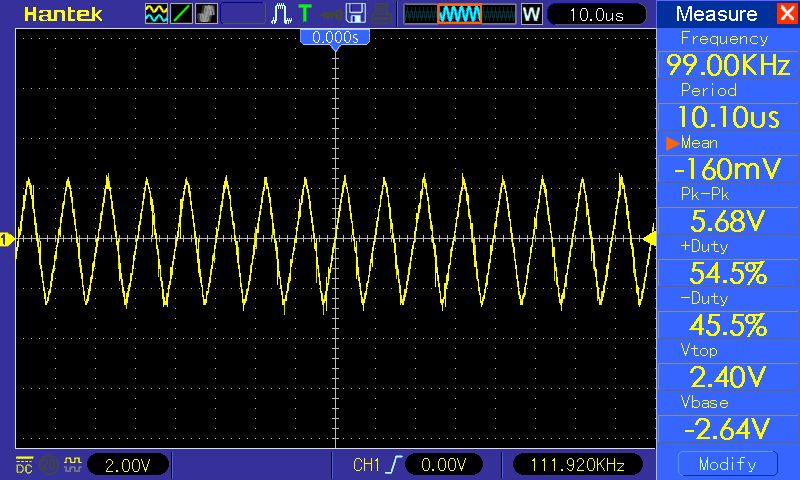The width and height of the screenshot is (800, 480).
Task: Click the green diagonal line icon
Action: [x=181, y=14]
